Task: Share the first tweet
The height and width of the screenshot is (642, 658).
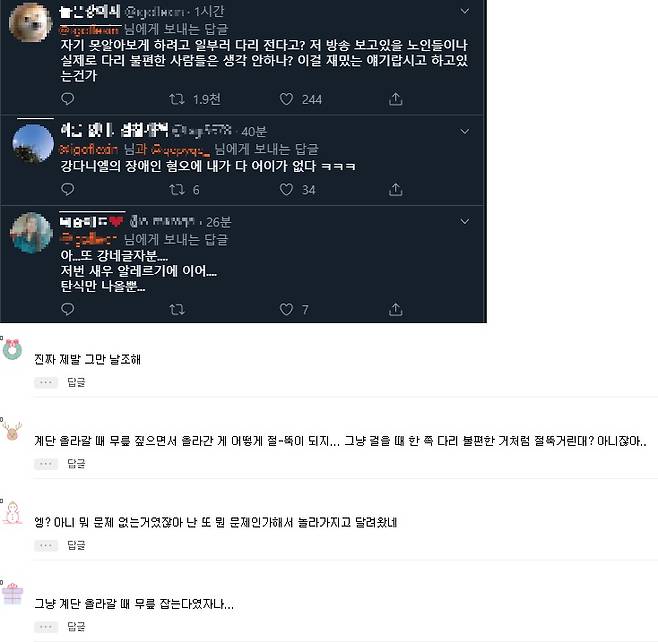Action: pyautogui.click(x=396, y=99)
